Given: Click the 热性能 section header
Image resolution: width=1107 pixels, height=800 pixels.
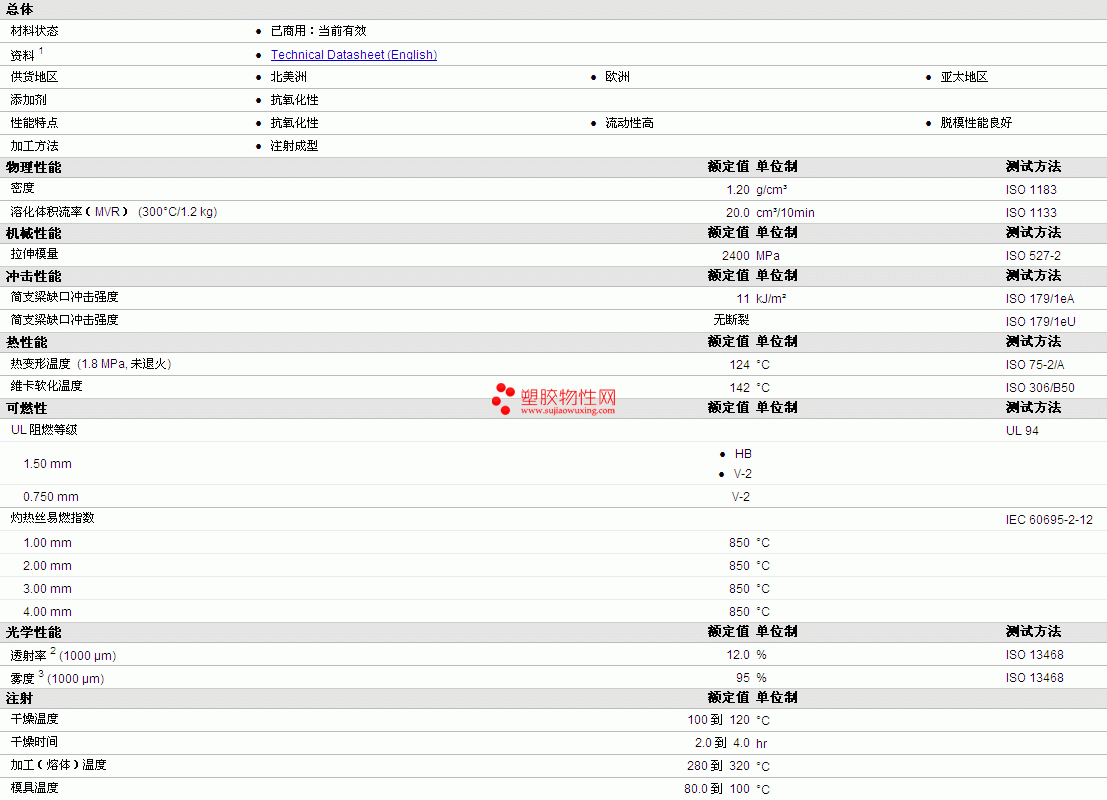Looking at the screenshot, I should point(27,342).
